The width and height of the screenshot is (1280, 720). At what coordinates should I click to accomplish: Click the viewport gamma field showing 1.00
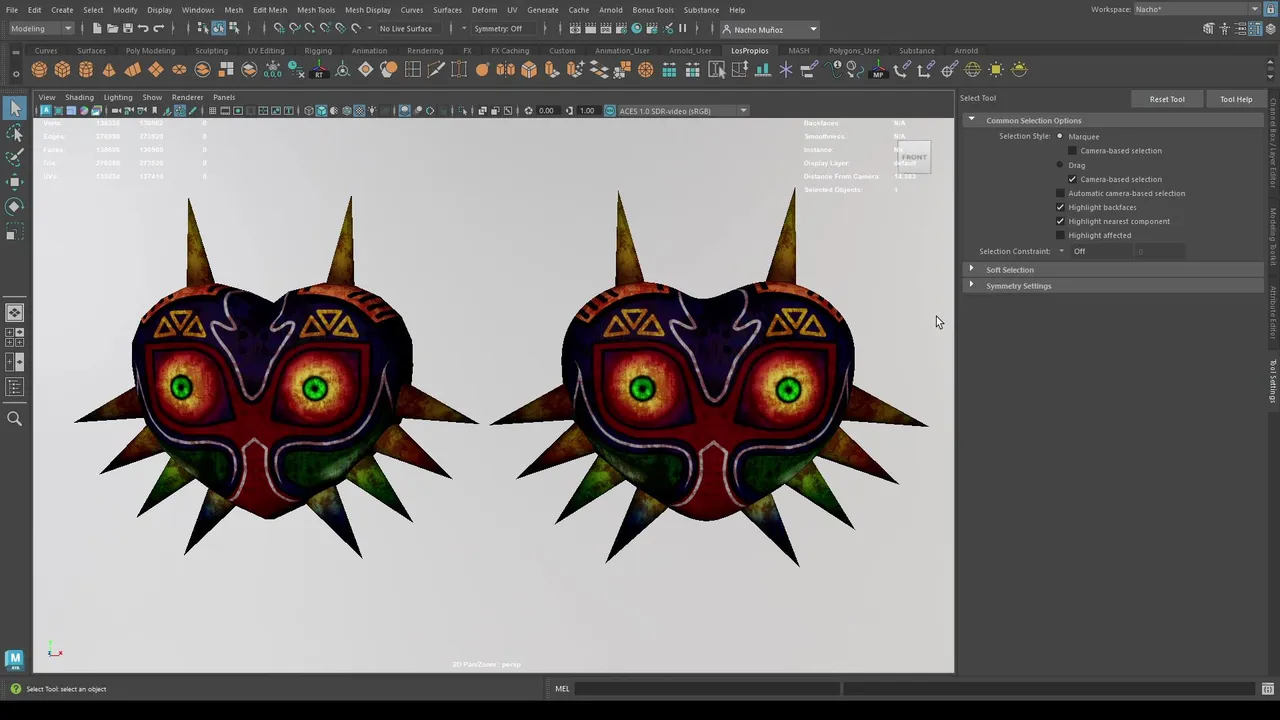[587, 111]
